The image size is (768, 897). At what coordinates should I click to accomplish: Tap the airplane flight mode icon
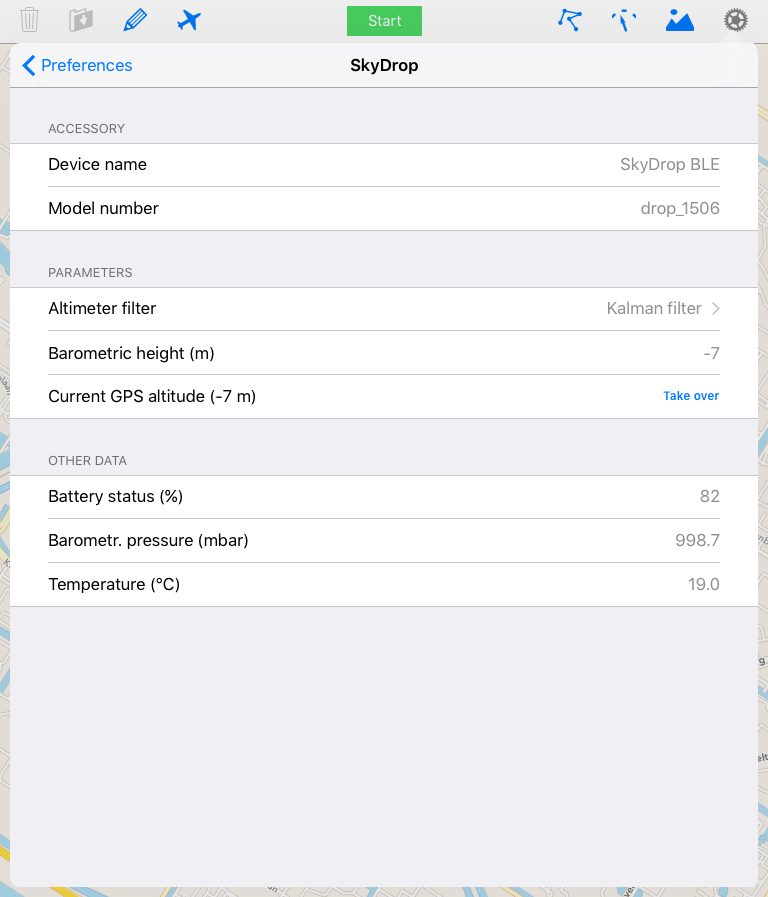189,21
